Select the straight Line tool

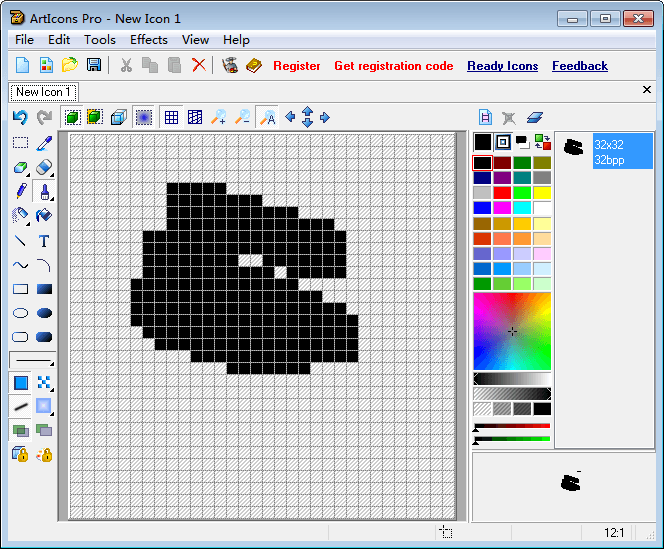pyautogui.click(x=20, y=241)
